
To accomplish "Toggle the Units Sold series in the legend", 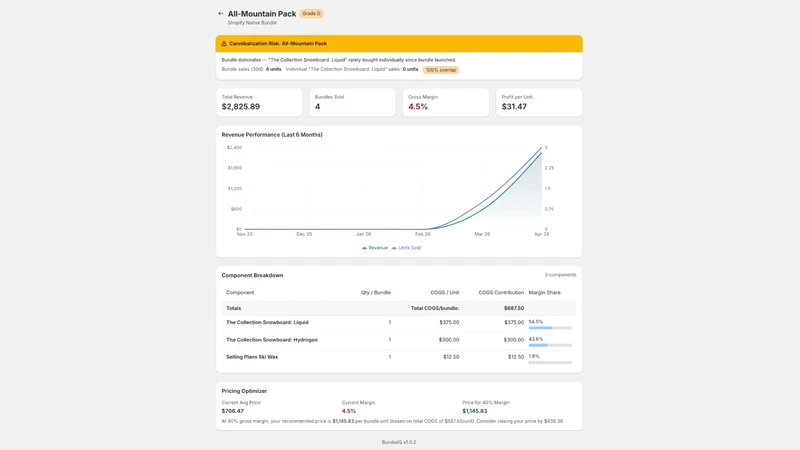I will tap(407, 248).
